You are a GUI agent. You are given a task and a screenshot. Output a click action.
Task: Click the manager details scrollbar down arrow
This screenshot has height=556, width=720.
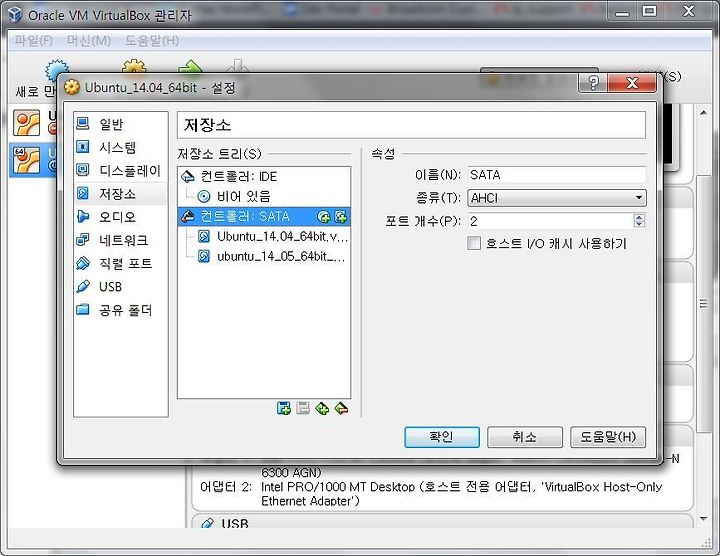(703, 519)
